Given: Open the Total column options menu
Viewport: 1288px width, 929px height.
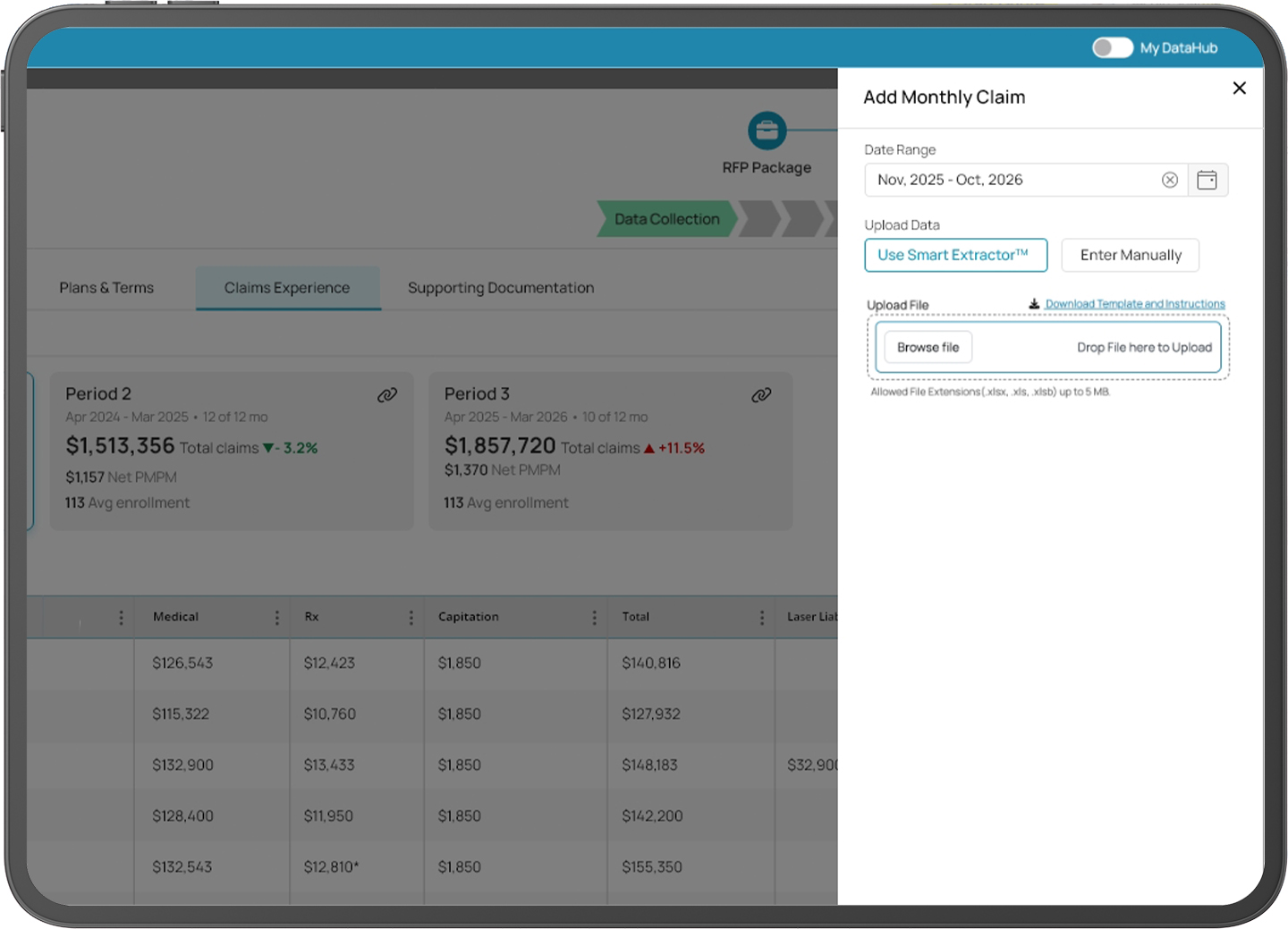Looking at the screenshot, I should tap(761, 618).
